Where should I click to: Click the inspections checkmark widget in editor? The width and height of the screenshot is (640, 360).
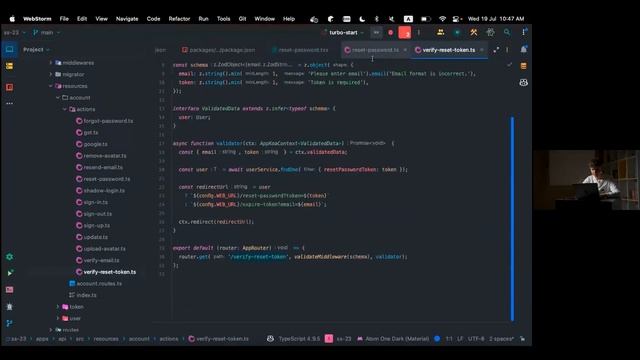(x=509, y=64)
